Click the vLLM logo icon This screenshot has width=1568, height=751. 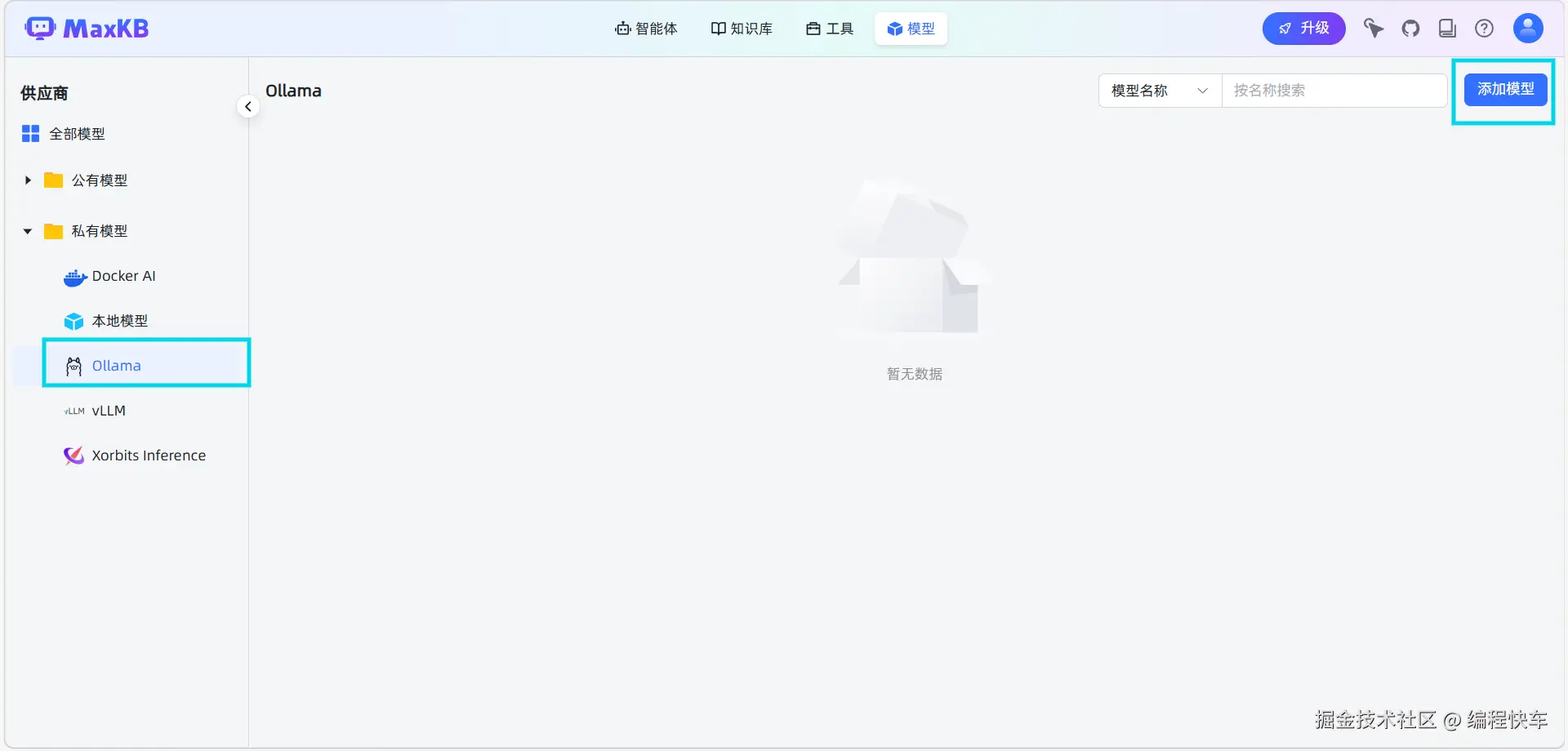tap(74, 411)
